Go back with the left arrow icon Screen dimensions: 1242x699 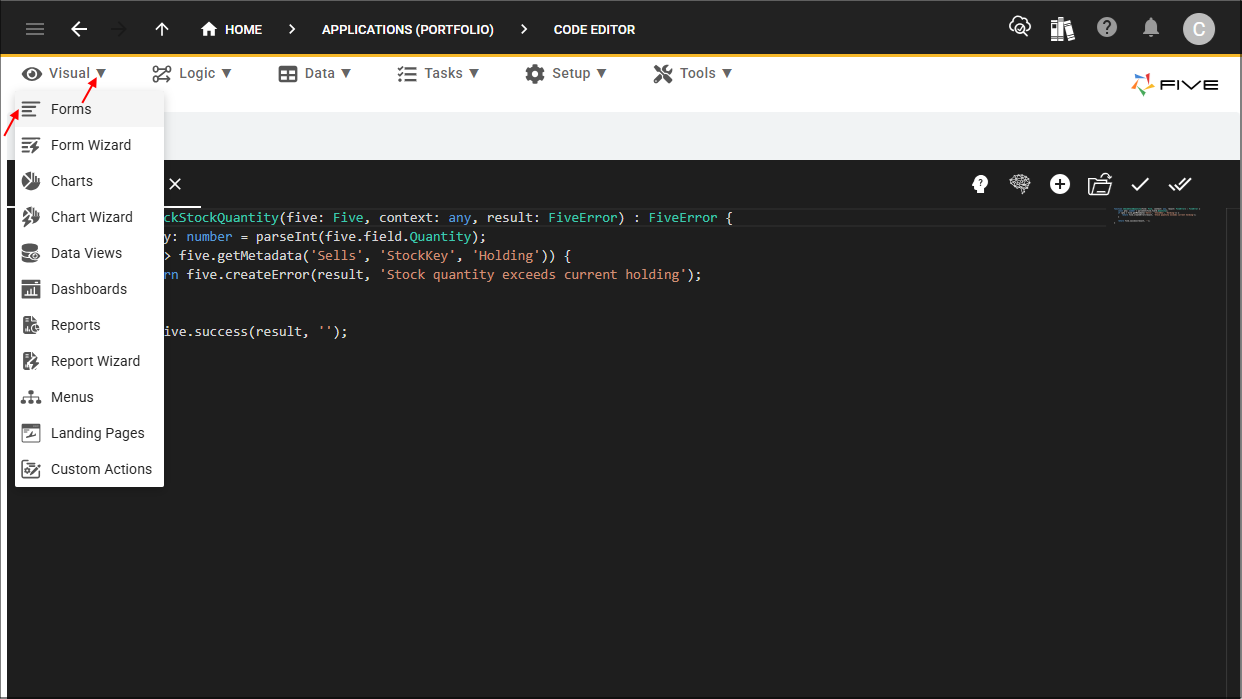(x=79, y=29)
